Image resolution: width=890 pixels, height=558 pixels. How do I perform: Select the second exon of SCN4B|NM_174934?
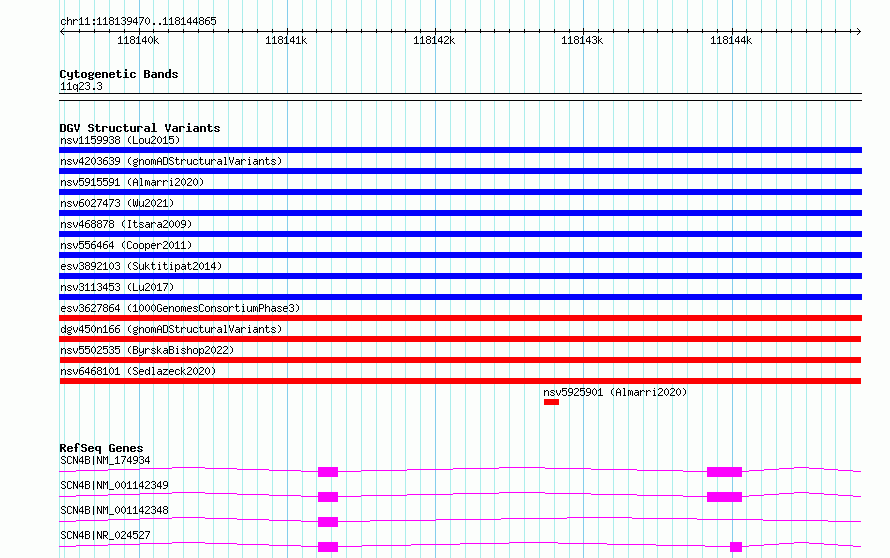pos(724,472)
